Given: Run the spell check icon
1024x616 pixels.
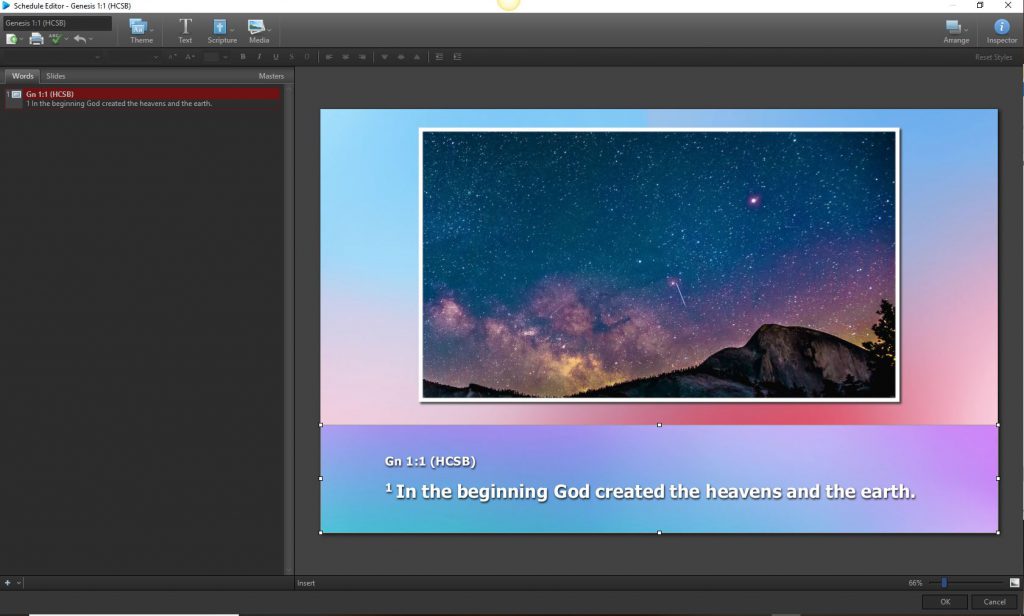Looking at the screenshot, I should tap(55, 39).
